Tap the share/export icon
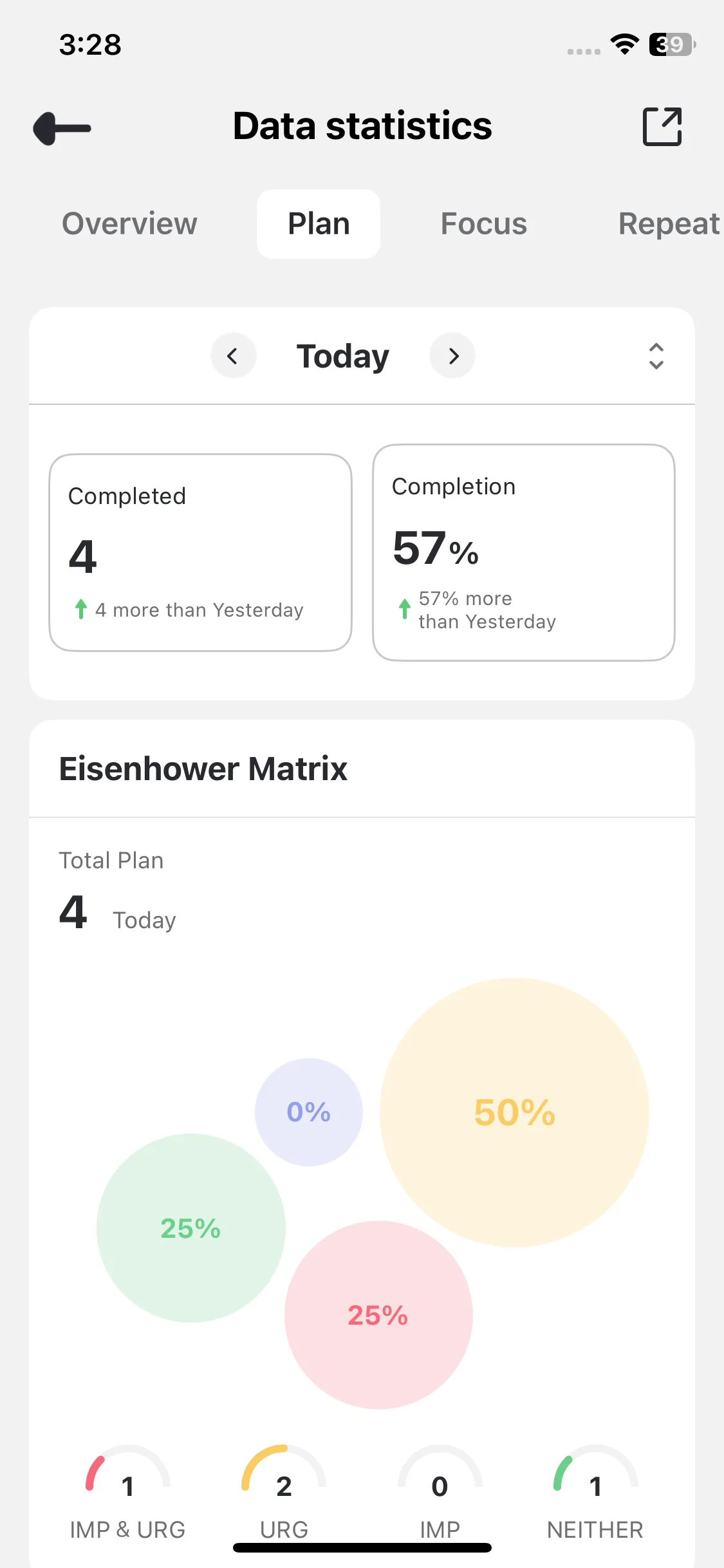Image resolution: width=724 pixels, height=1568 pixels. click(x=662, y=127)
